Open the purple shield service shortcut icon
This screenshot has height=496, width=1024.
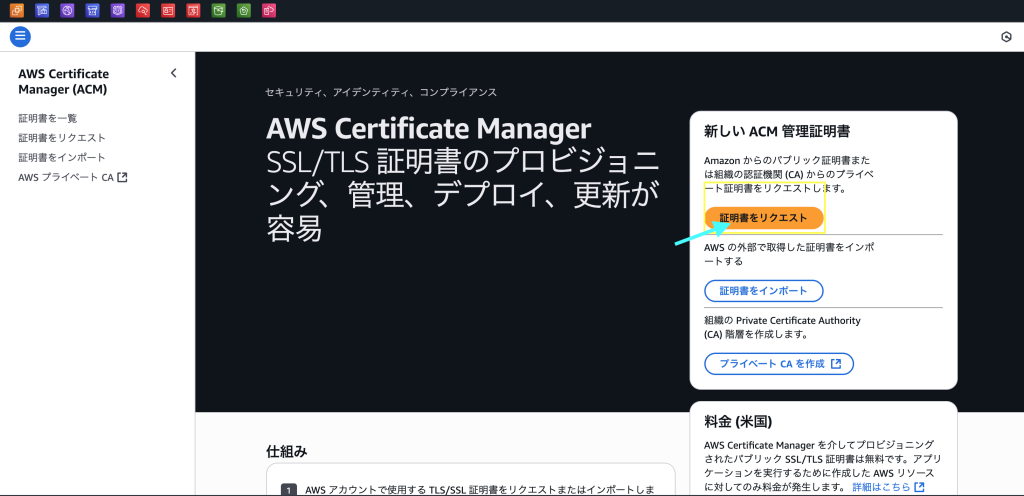click(x=118, y=10)
